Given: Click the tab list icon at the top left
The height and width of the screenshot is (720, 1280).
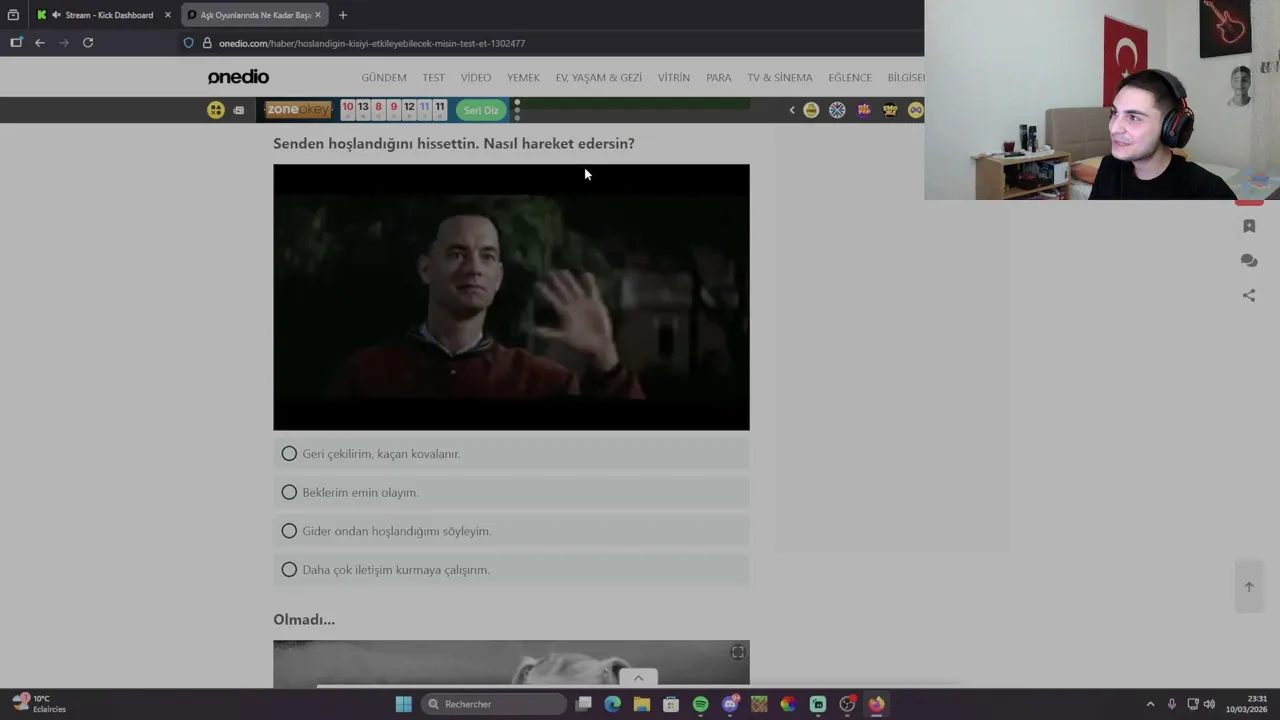Looking at the screenshot, I should pos(13,15).
